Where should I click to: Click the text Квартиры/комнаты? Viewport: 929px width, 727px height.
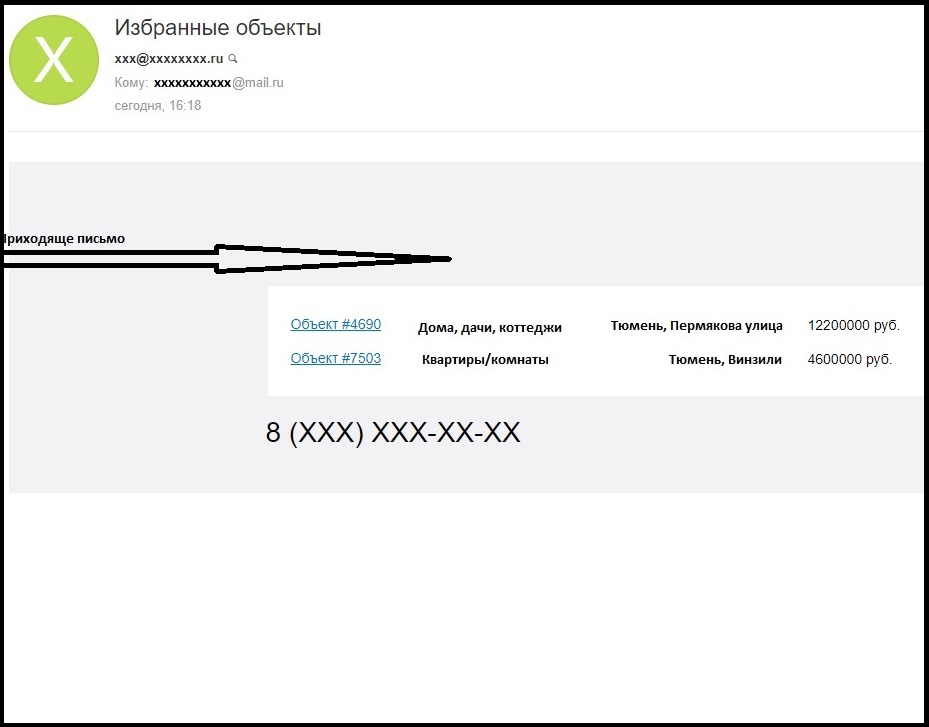click(x=485, y=360)
